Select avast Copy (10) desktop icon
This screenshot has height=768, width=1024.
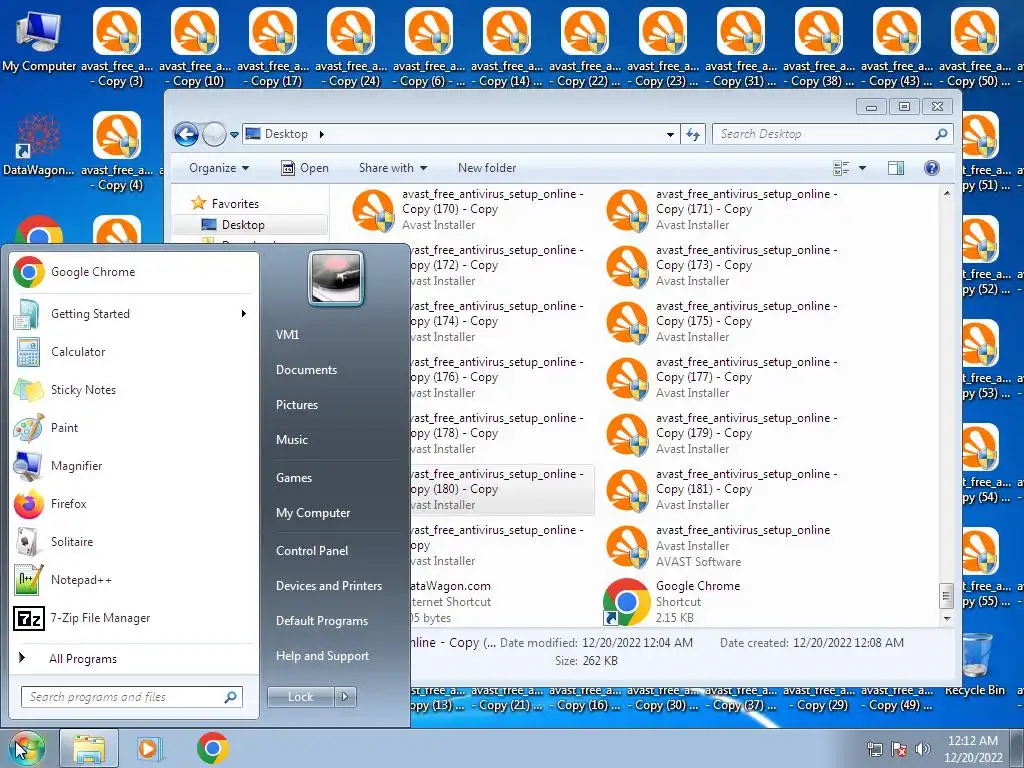point(195,47)
